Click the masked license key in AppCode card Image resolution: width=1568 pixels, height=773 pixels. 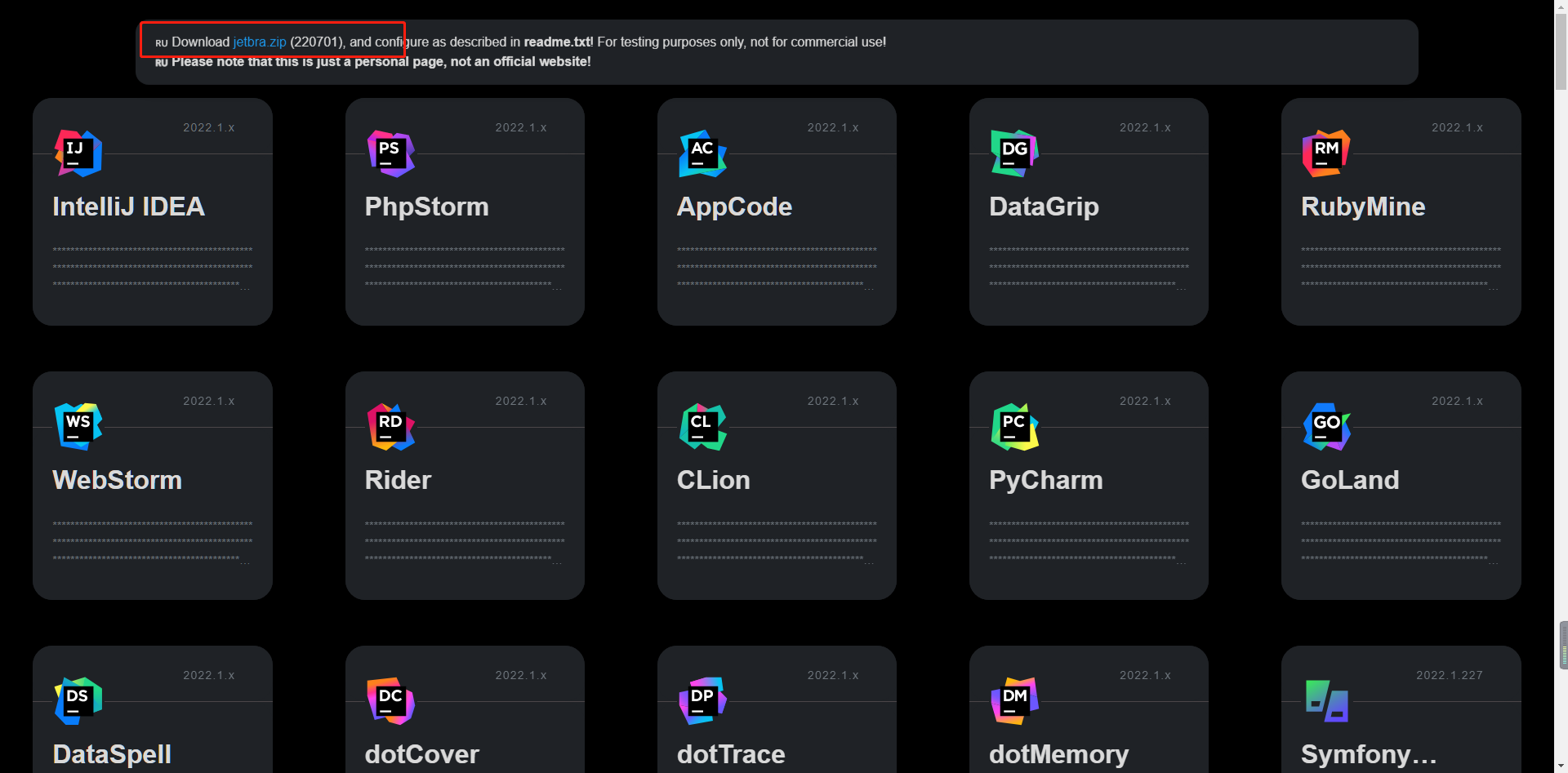[x=777, y=268]
